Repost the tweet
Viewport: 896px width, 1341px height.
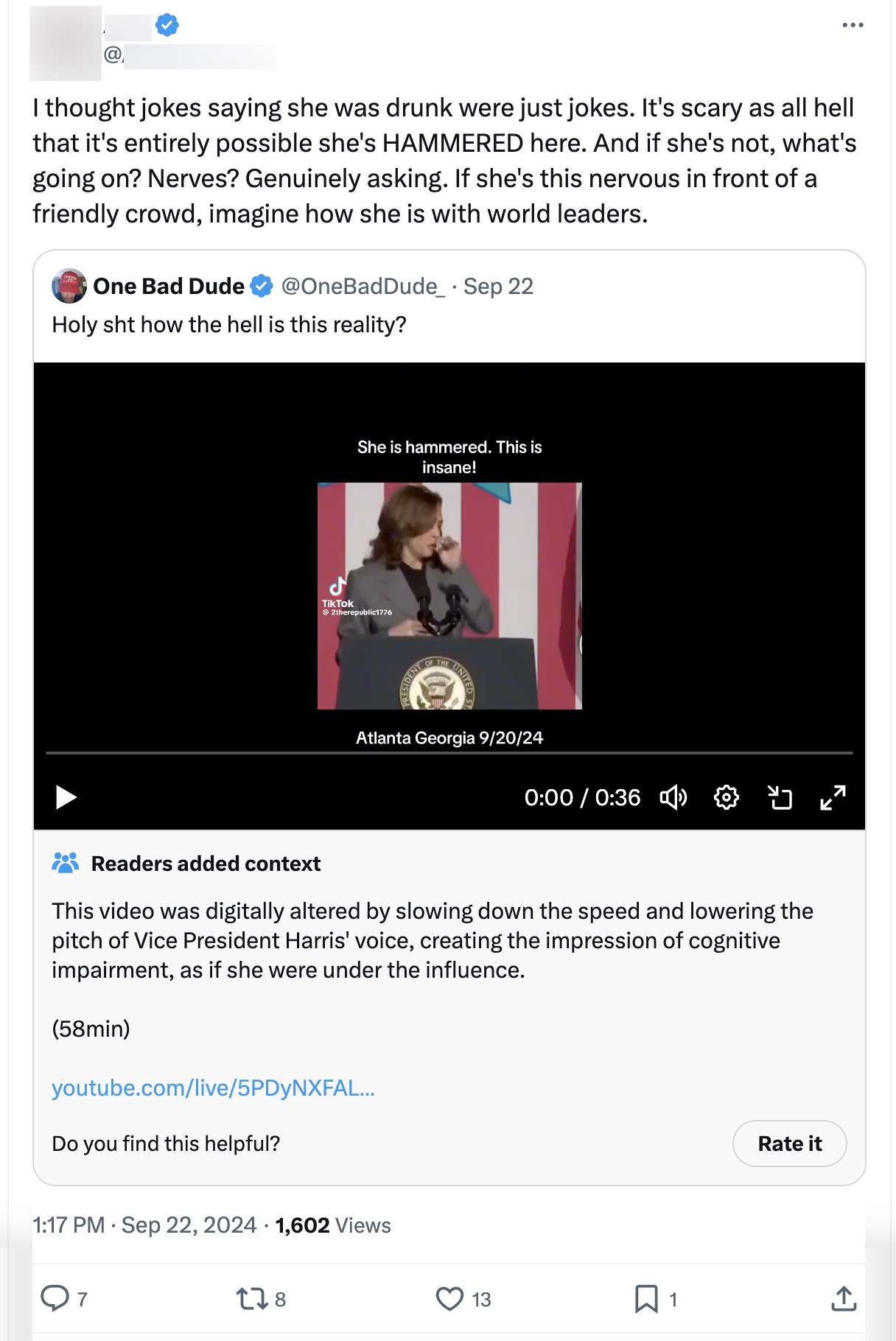point(251,1299)
